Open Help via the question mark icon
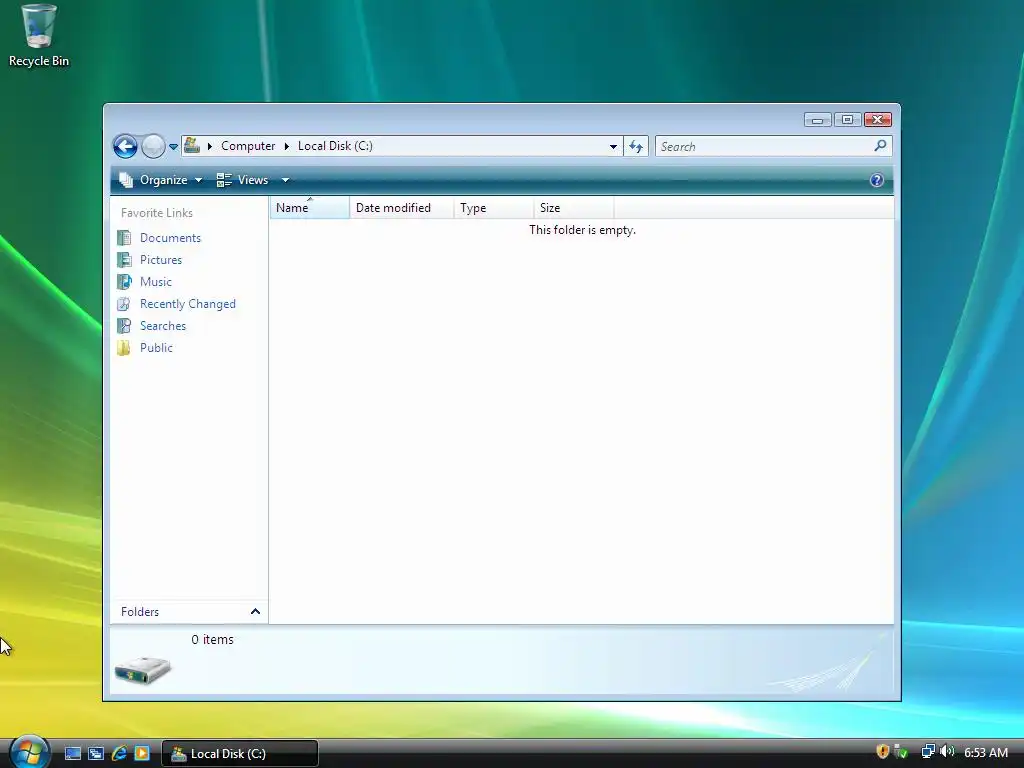Image resolution: width=1024 pixels, height=768 pixels. (876, 180)
